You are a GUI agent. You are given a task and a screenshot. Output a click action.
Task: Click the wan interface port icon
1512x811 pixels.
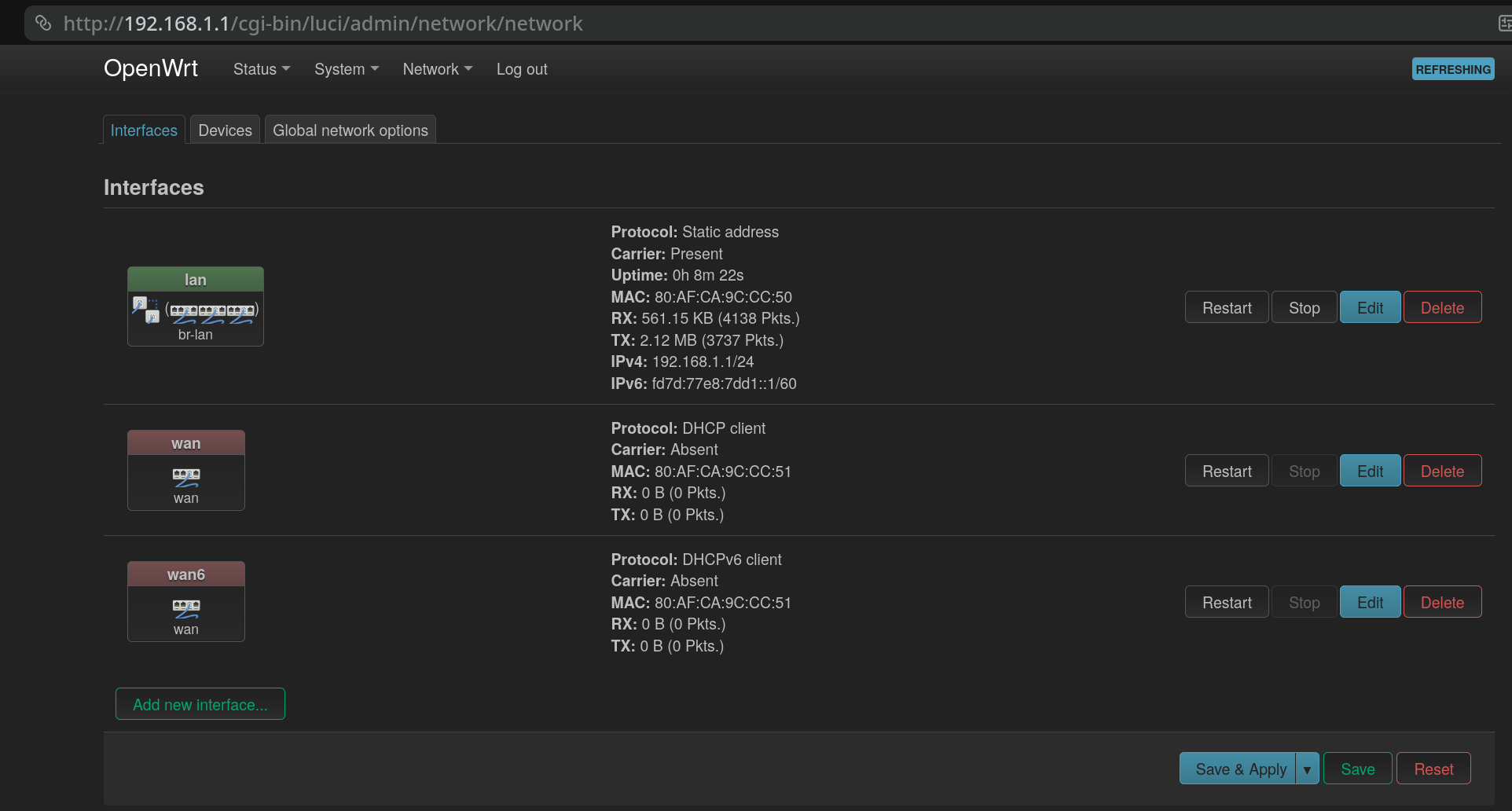(x=186, y=477)
